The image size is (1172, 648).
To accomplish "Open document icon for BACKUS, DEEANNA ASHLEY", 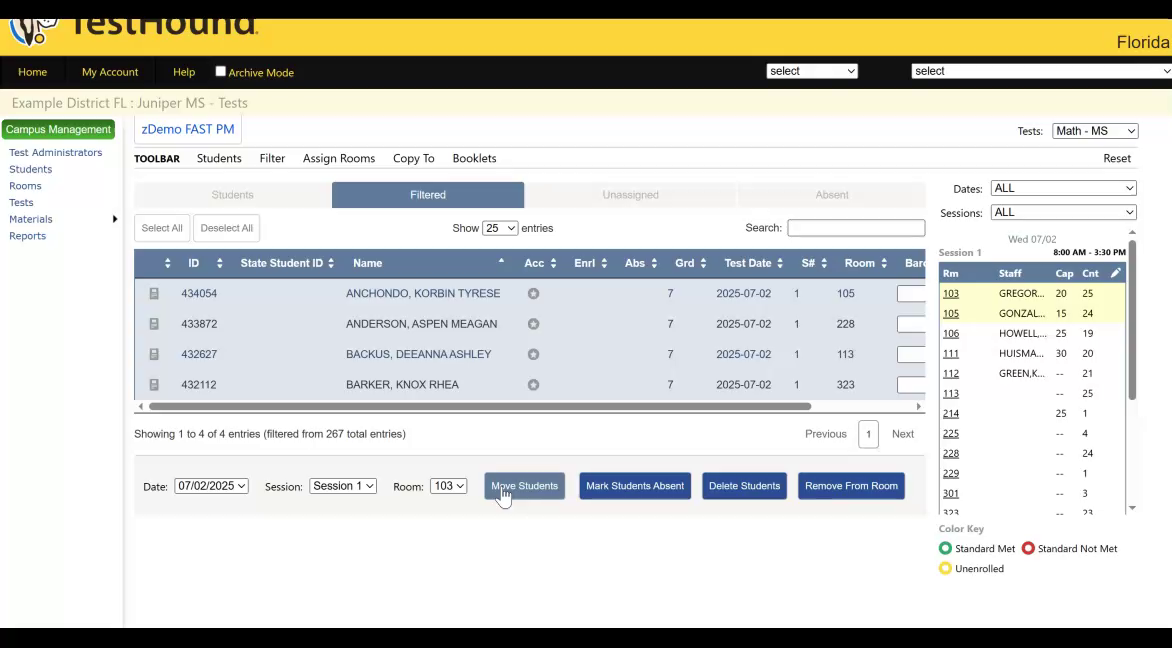I will (154, 354).
